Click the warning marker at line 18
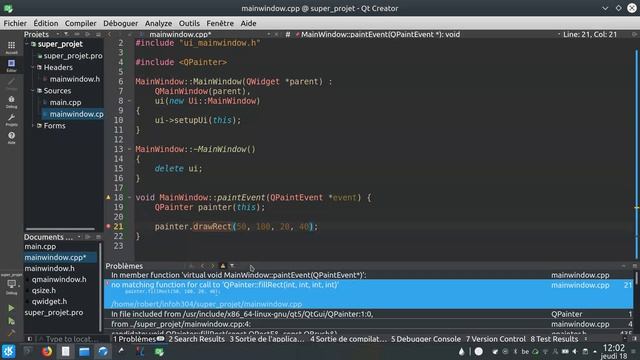The width and height of the screenshot is (640, 360). (x=108, y=198)
